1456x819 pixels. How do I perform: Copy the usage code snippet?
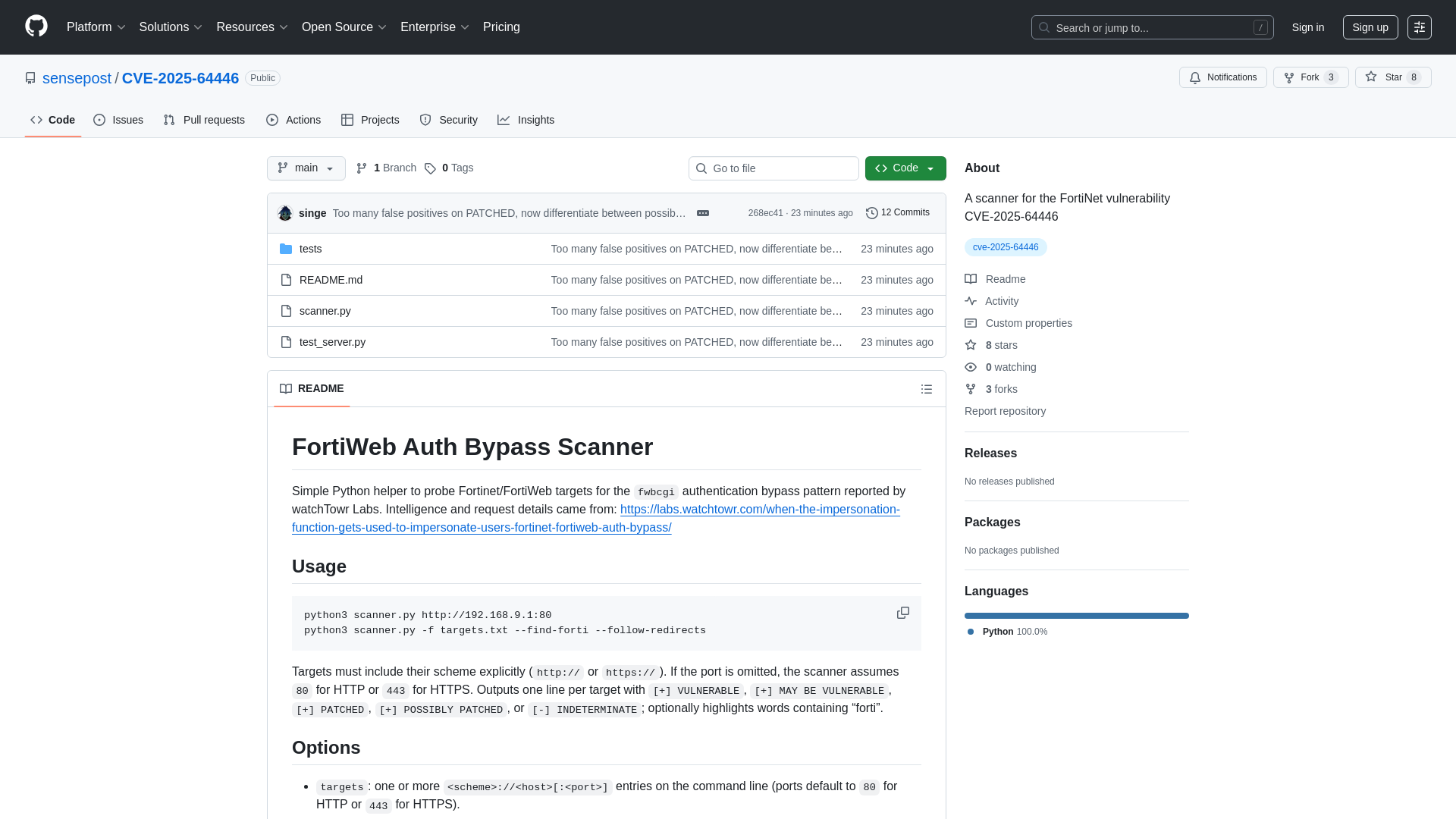click(902, 613)
